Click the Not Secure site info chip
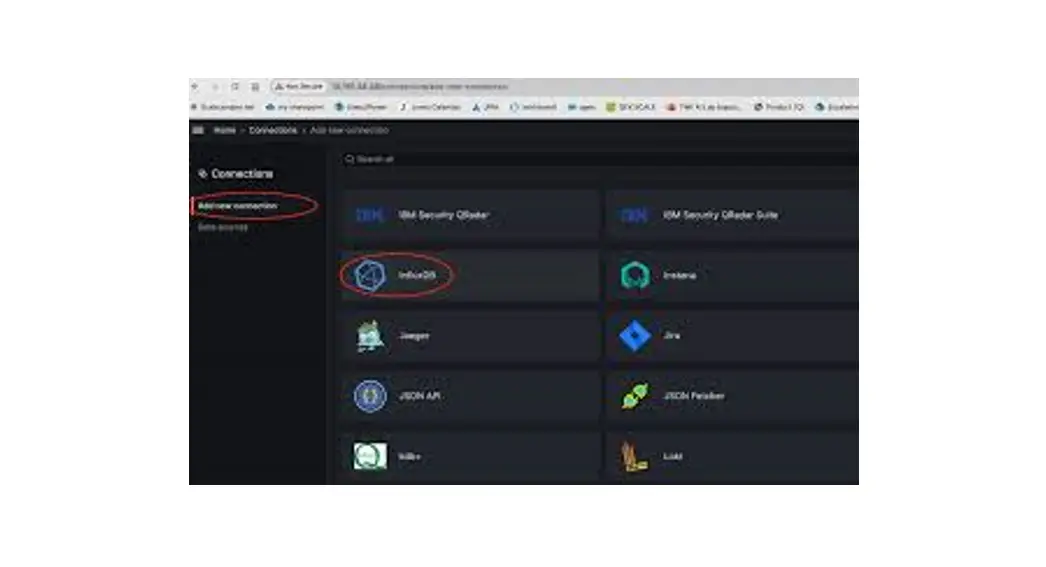Viewport: 1046px width, 567px height. (299, 87)
